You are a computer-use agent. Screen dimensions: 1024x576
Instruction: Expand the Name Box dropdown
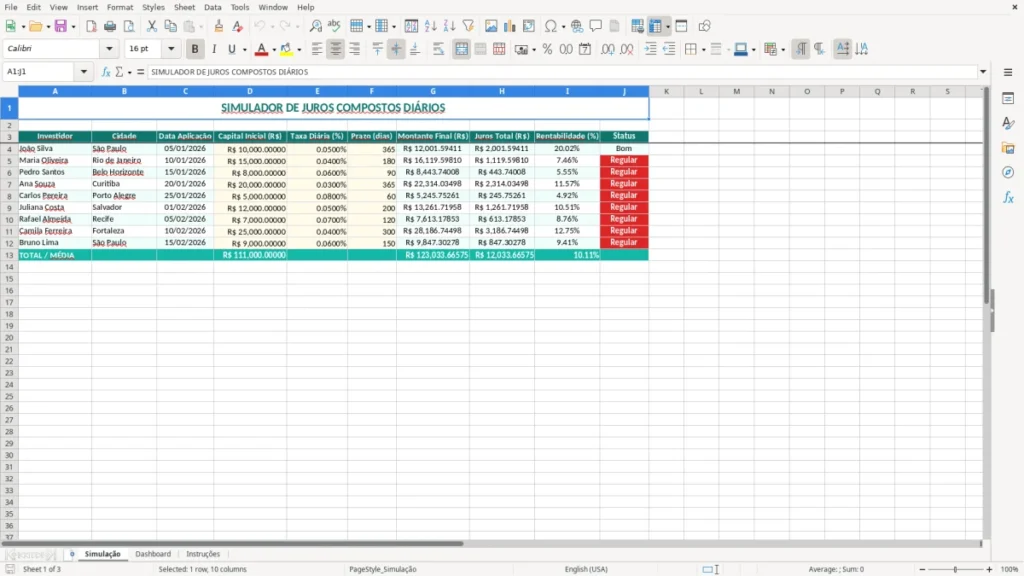(84, 72)
